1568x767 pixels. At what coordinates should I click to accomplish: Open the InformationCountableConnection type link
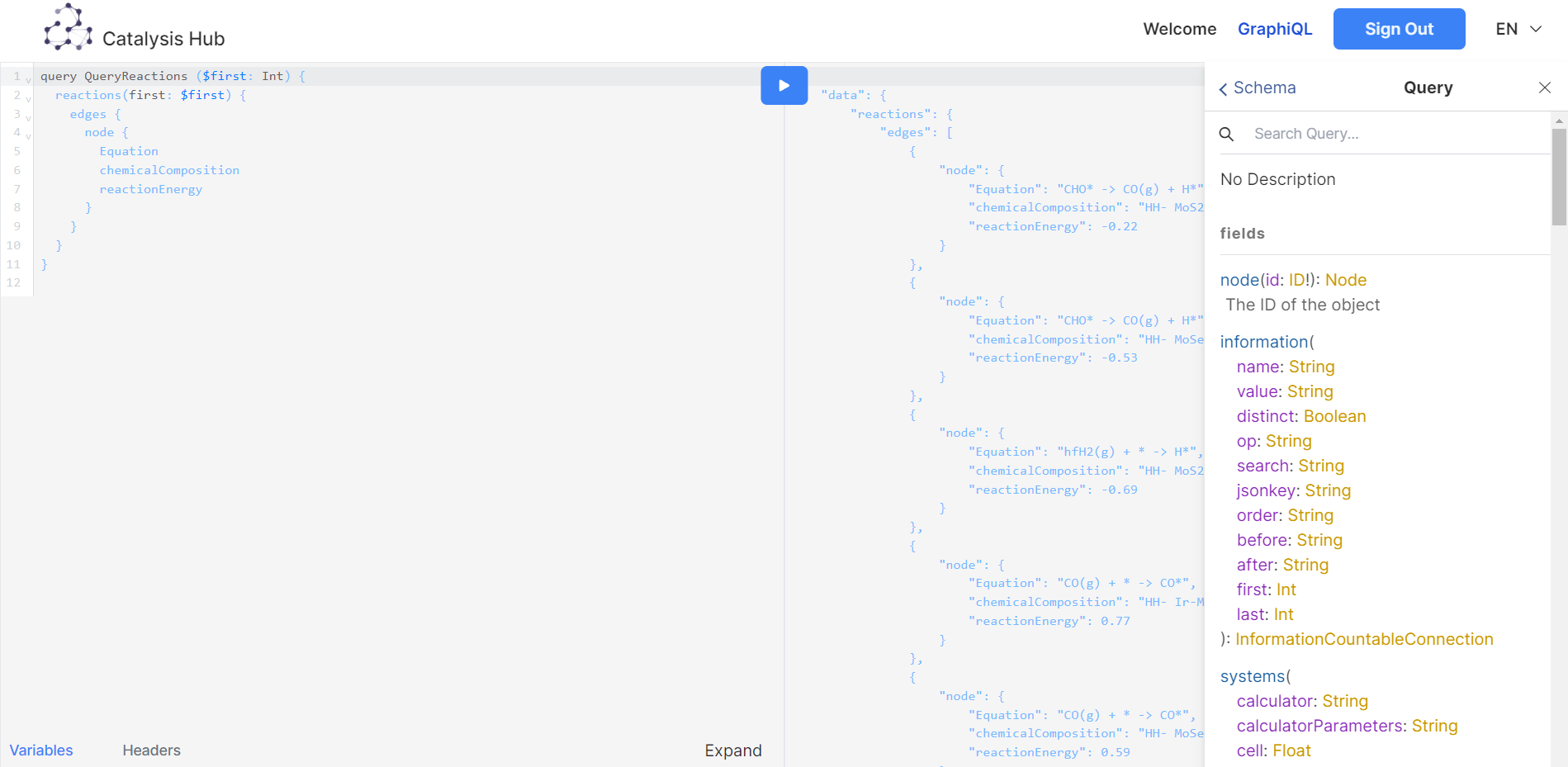(x=1364, y=639)
